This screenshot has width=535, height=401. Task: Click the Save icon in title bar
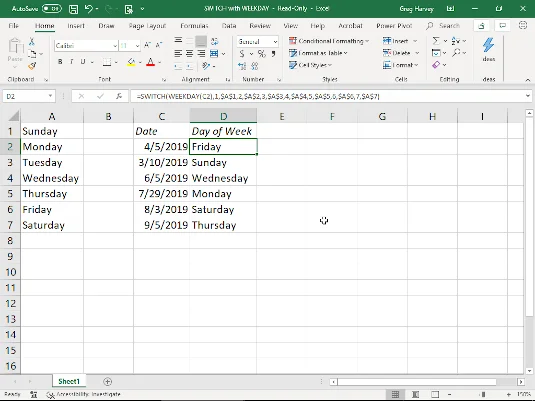pyautogui.click(x=73, y=9)
